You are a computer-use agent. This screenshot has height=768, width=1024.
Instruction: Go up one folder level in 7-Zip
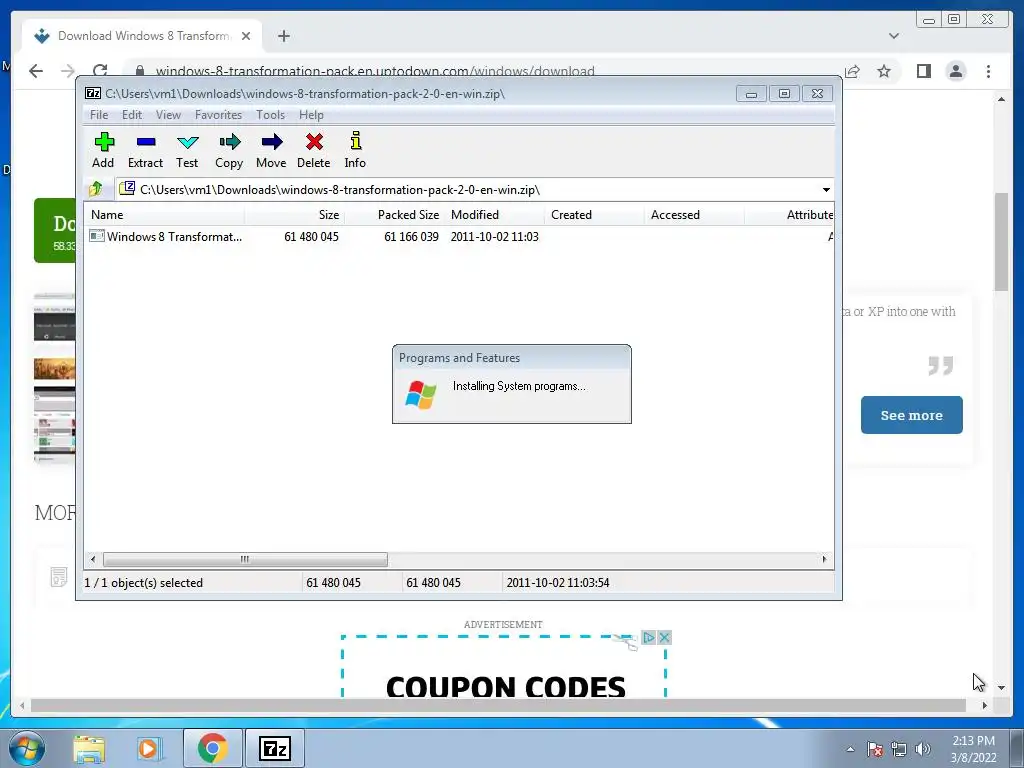pos(96,189)
